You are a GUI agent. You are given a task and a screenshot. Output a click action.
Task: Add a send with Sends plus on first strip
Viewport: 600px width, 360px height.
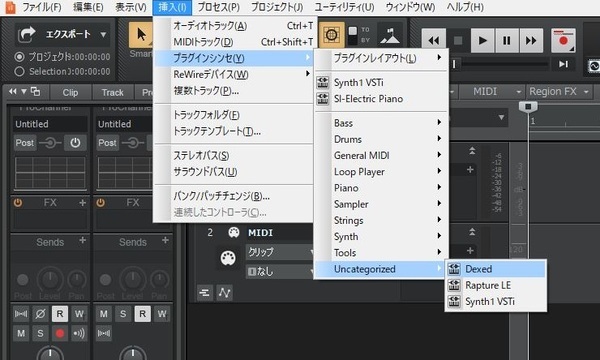(82, 240)
